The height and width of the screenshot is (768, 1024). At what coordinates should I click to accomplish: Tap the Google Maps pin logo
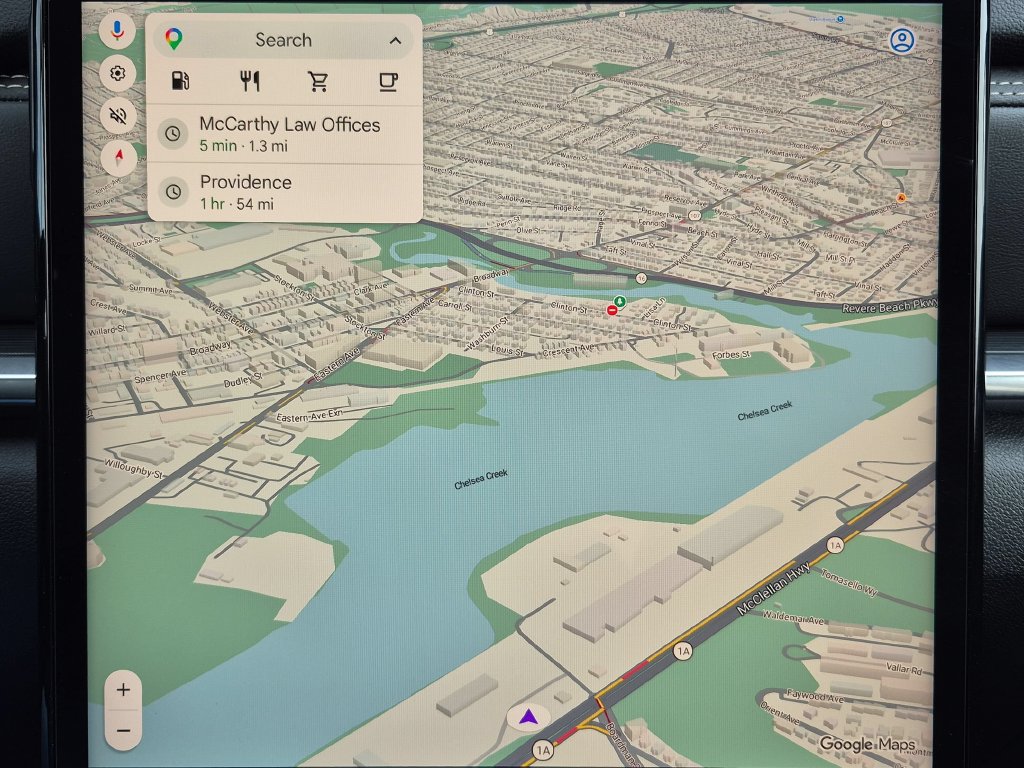173,39
